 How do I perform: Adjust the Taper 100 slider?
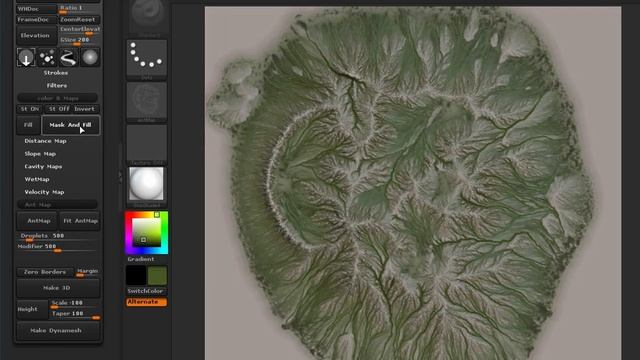(75, 314)
